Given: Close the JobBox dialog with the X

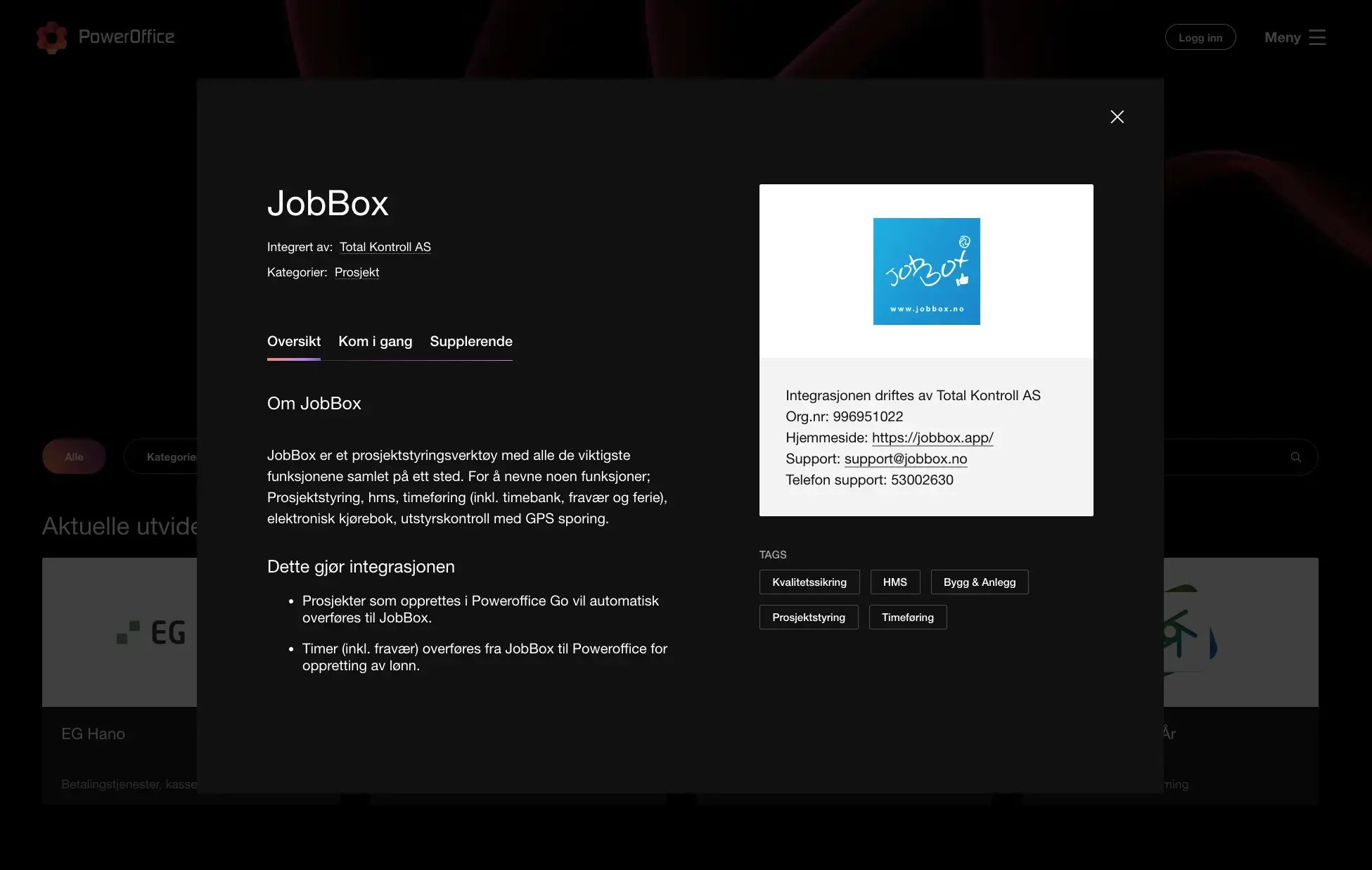Looking at the screenshot, I should [x=1117, y=117].
